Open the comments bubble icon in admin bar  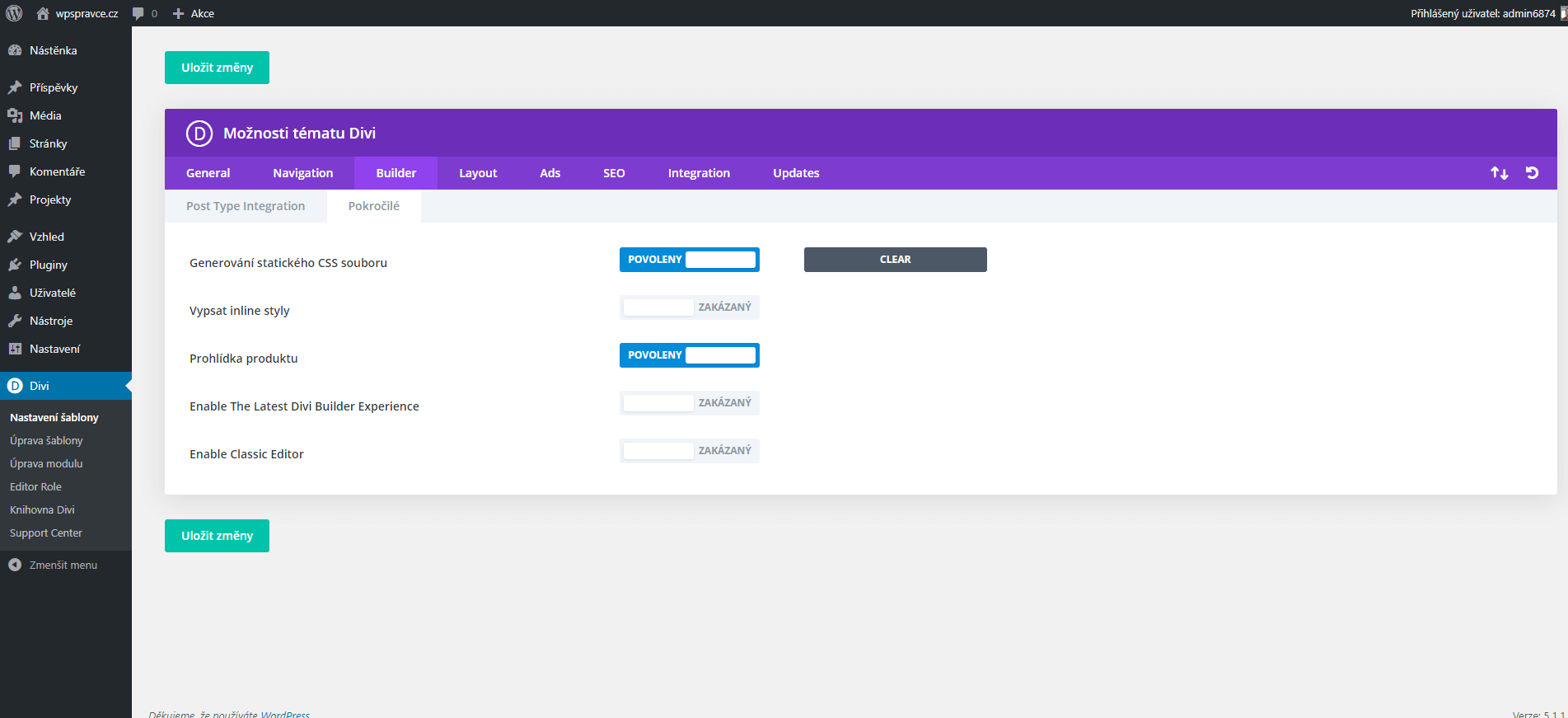click(138, 13)
